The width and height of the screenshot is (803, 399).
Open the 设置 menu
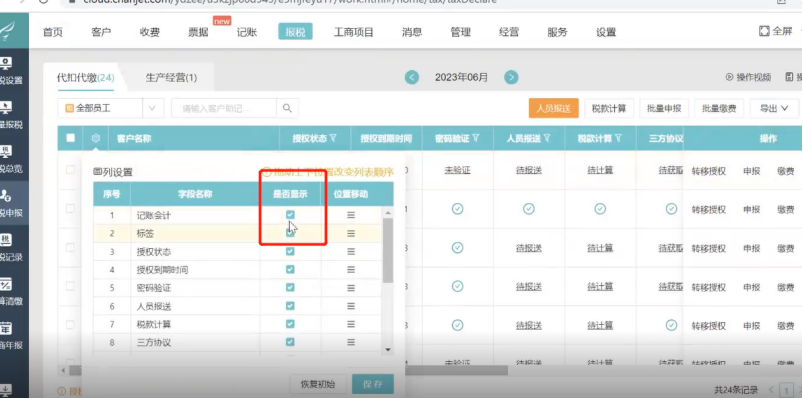coord(606,32)
